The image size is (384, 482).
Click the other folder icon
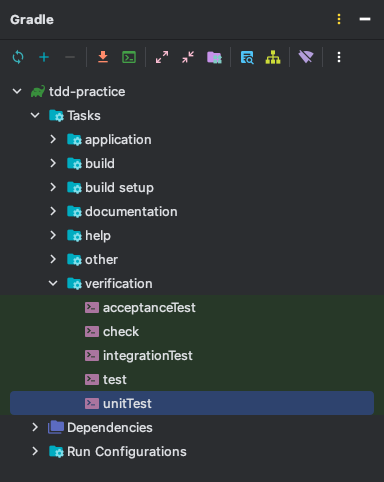pos(74,260)
